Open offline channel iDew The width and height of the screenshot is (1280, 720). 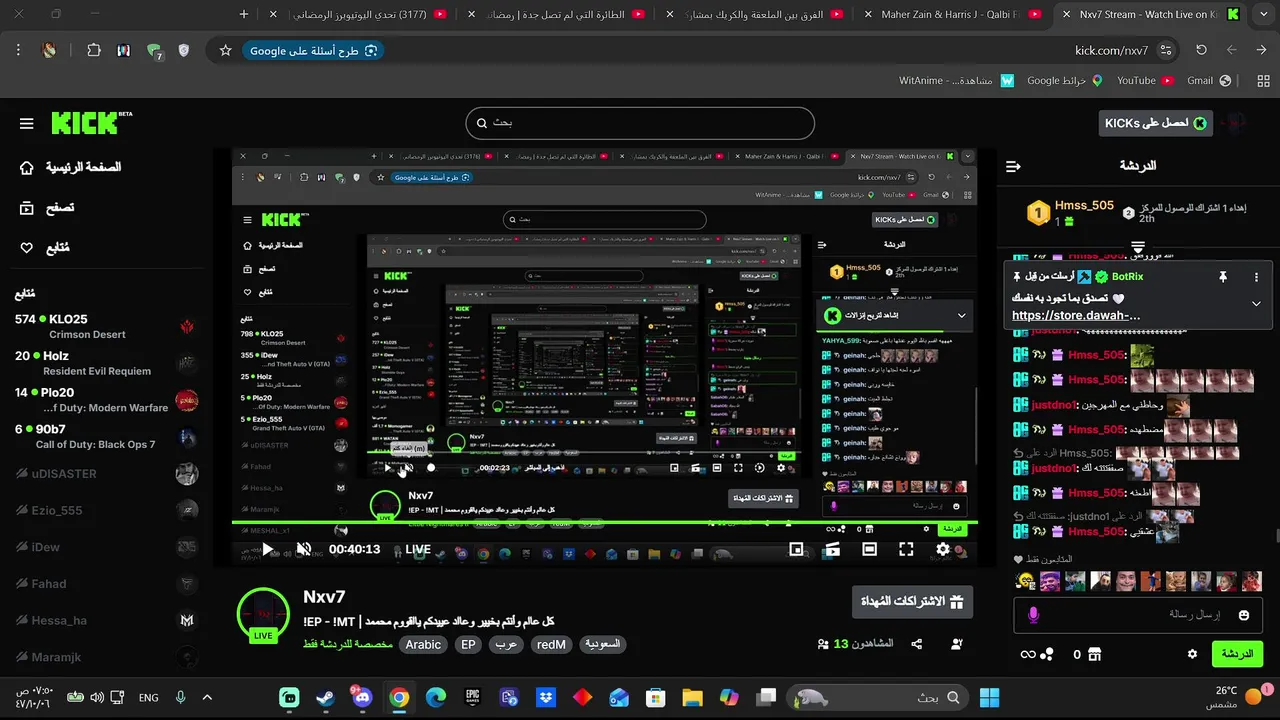pyautogui.click(x=105, y=547)
